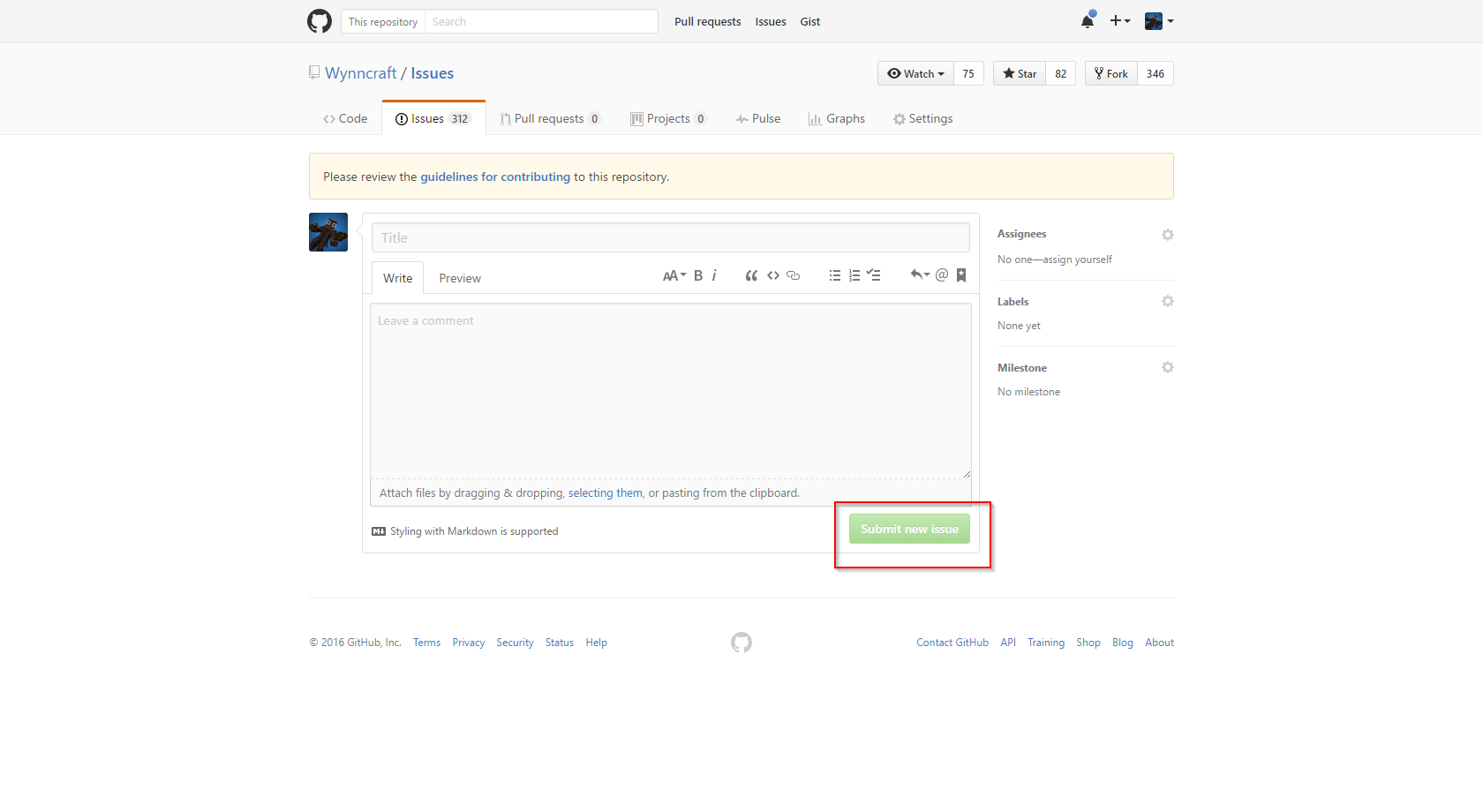Click the watchers count 75
This screenshot has width=1483, height=812.
968,73
